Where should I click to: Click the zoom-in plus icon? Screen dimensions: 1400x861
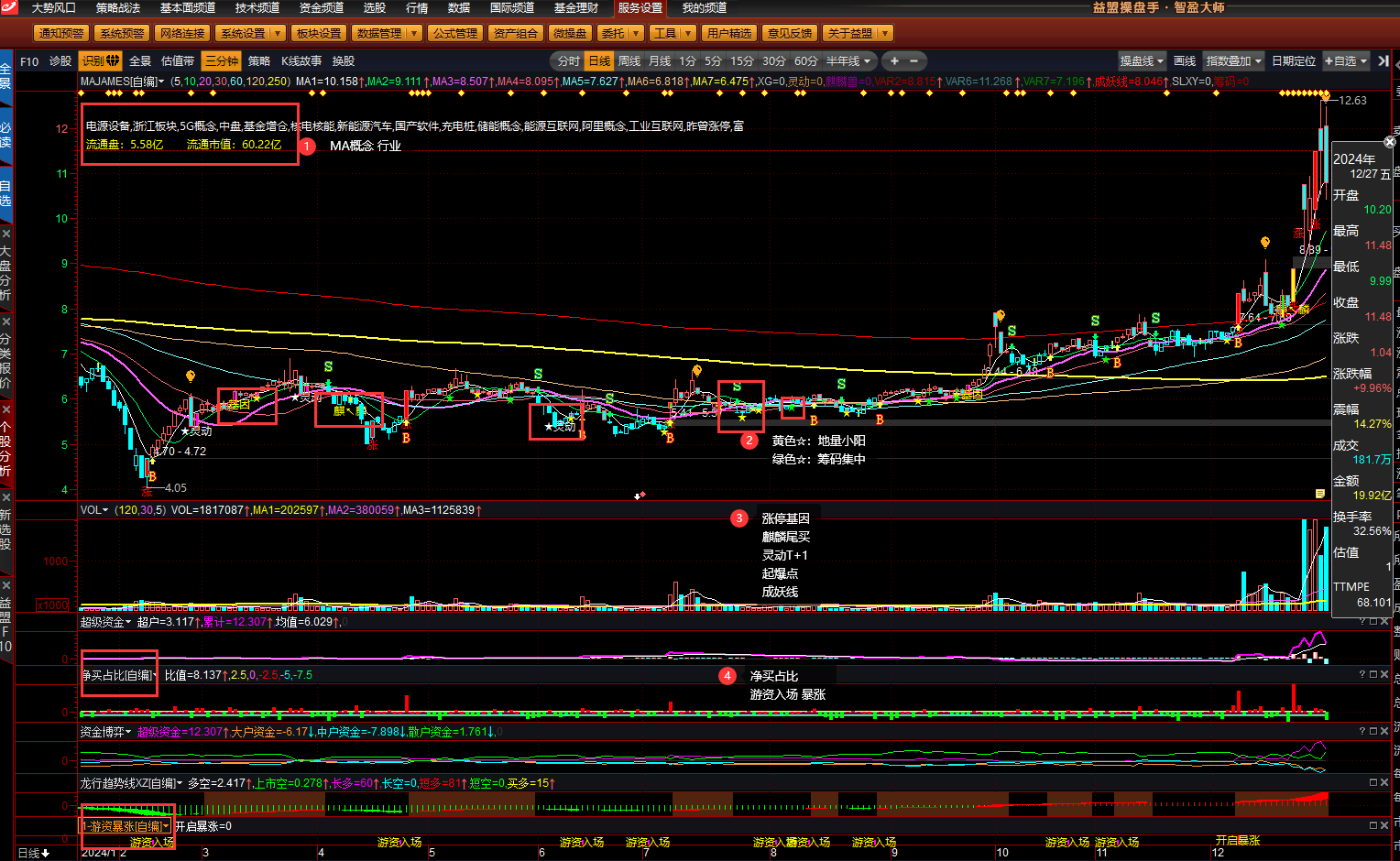tap(894, 61)
